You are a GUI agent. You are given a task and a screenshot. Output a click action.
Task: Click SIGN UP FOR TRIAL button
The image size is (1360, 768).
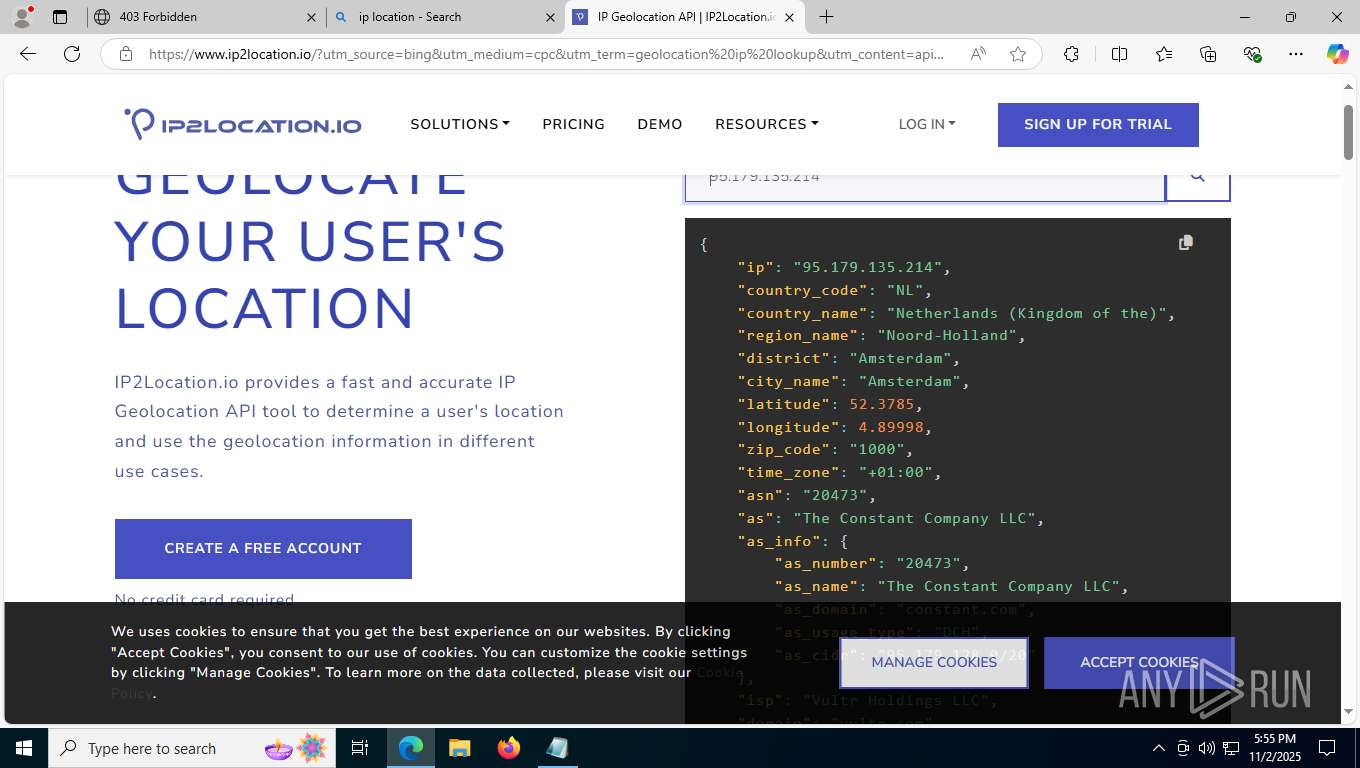pyautogui.click(x=1098, y=125)
